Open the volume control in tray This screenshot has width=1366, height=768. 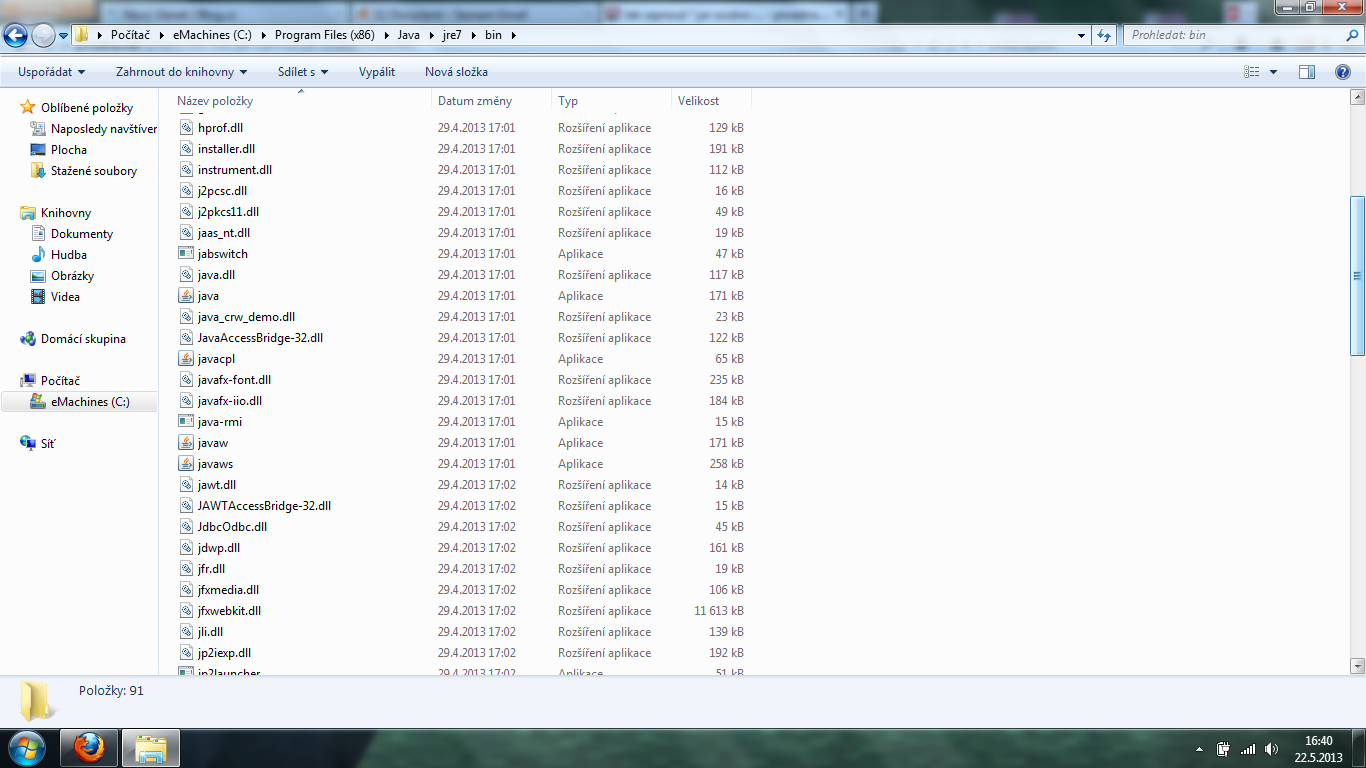click(1271, 748)
